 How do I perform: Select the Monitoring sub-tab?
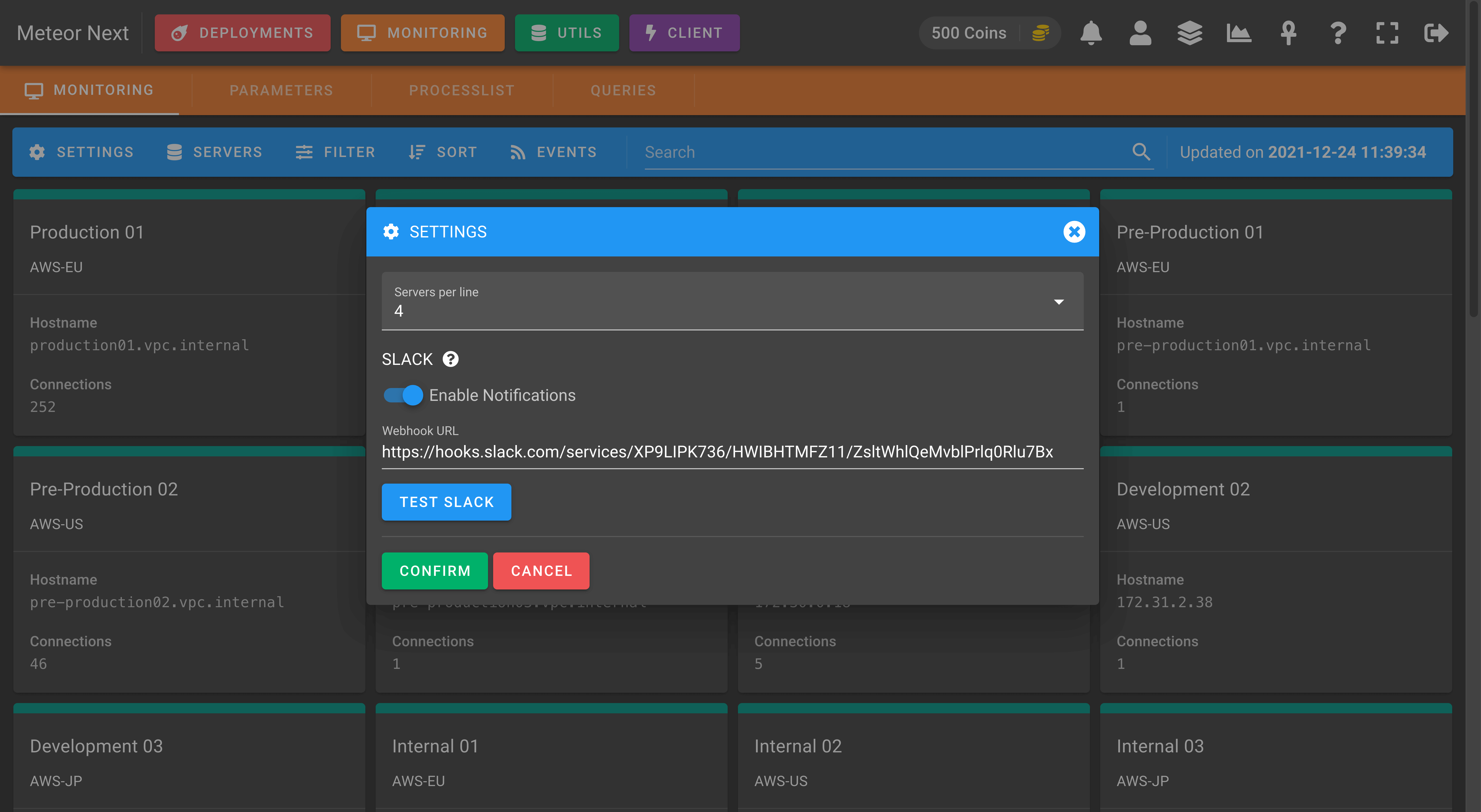pos(90,90)
